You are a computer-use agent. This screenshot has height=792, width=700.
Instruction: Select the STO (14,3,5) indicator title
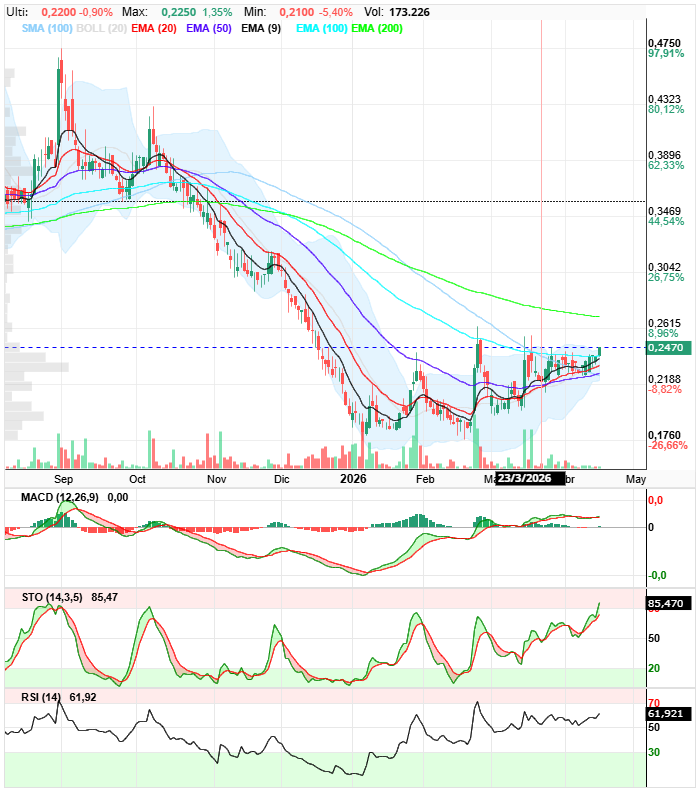[x=52, y=598]
